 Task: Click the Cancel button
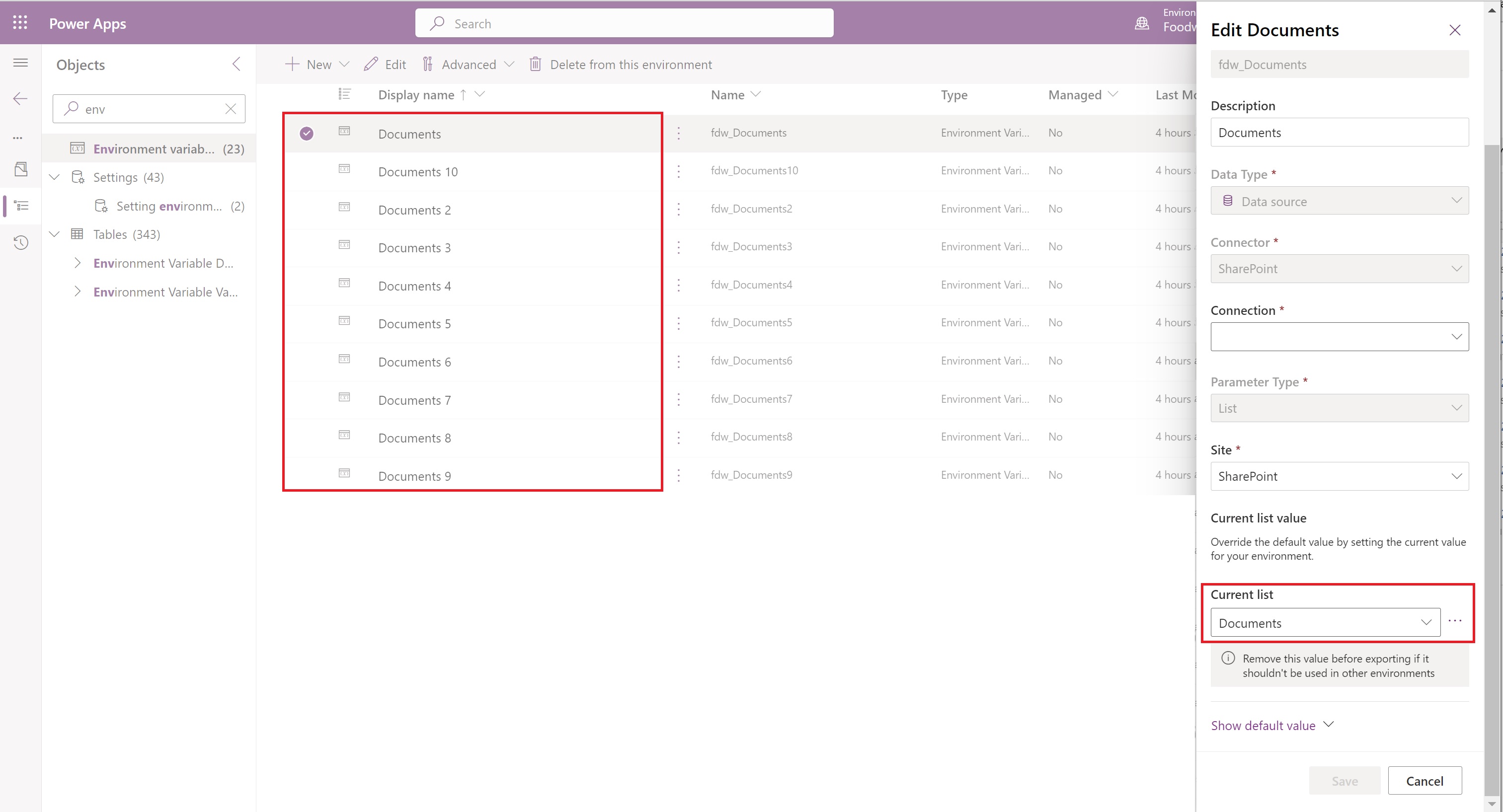pyautogui.click(x=1424, y=781)
